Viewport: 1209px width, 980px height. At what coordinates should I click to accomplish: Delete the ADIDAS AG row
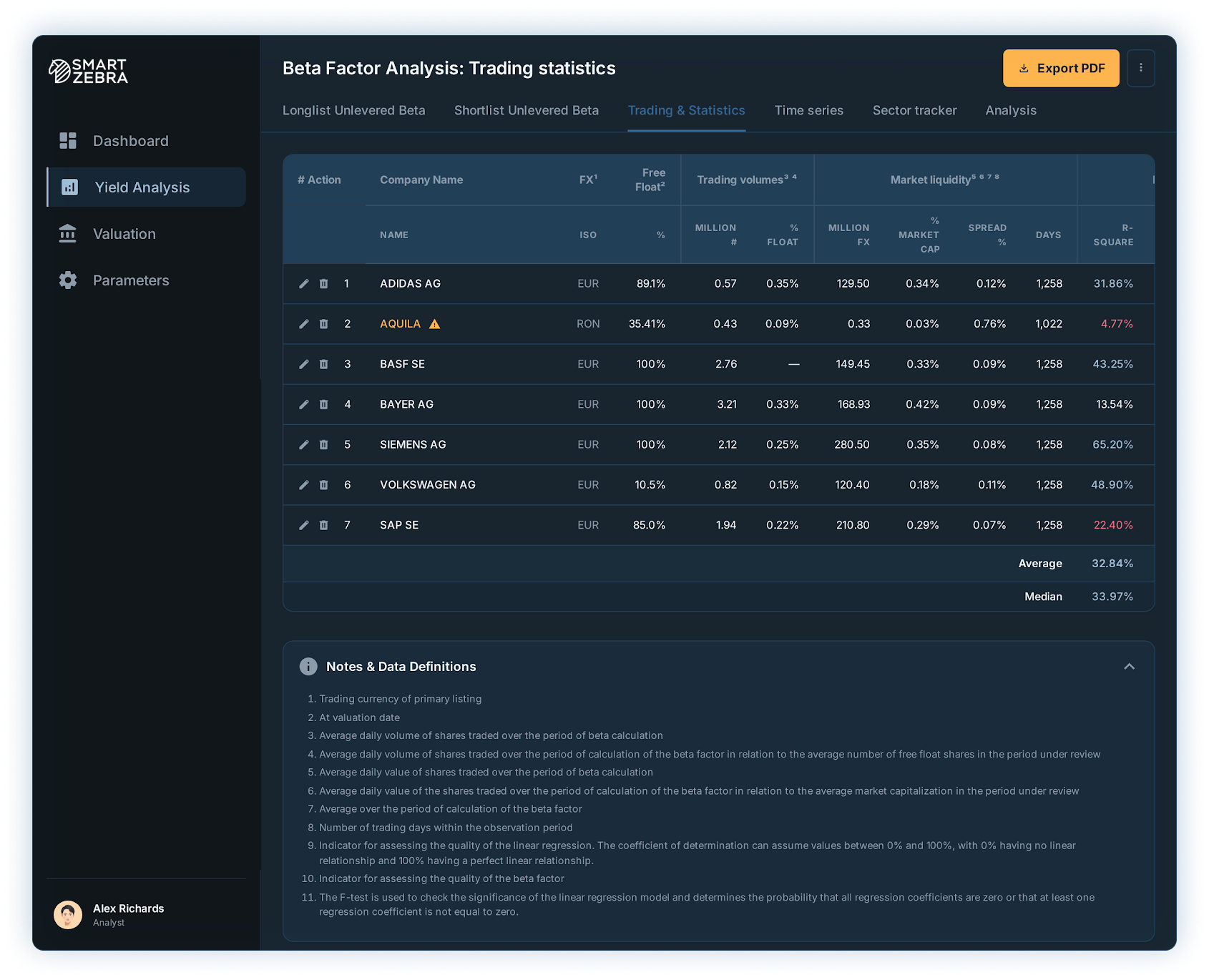pos(323,284)
